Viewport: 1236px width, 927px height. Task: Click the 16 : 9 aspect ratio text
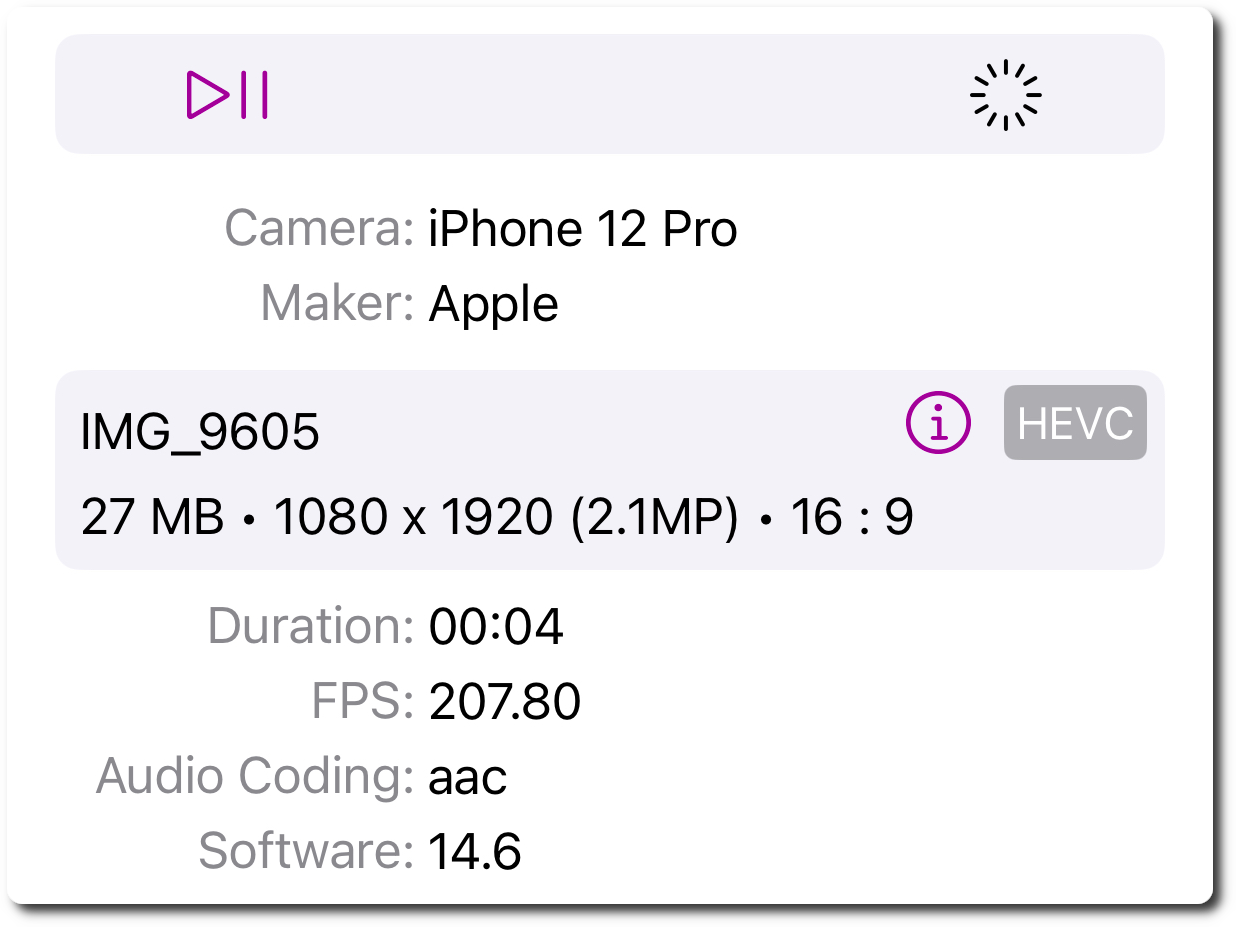(851, 518)
